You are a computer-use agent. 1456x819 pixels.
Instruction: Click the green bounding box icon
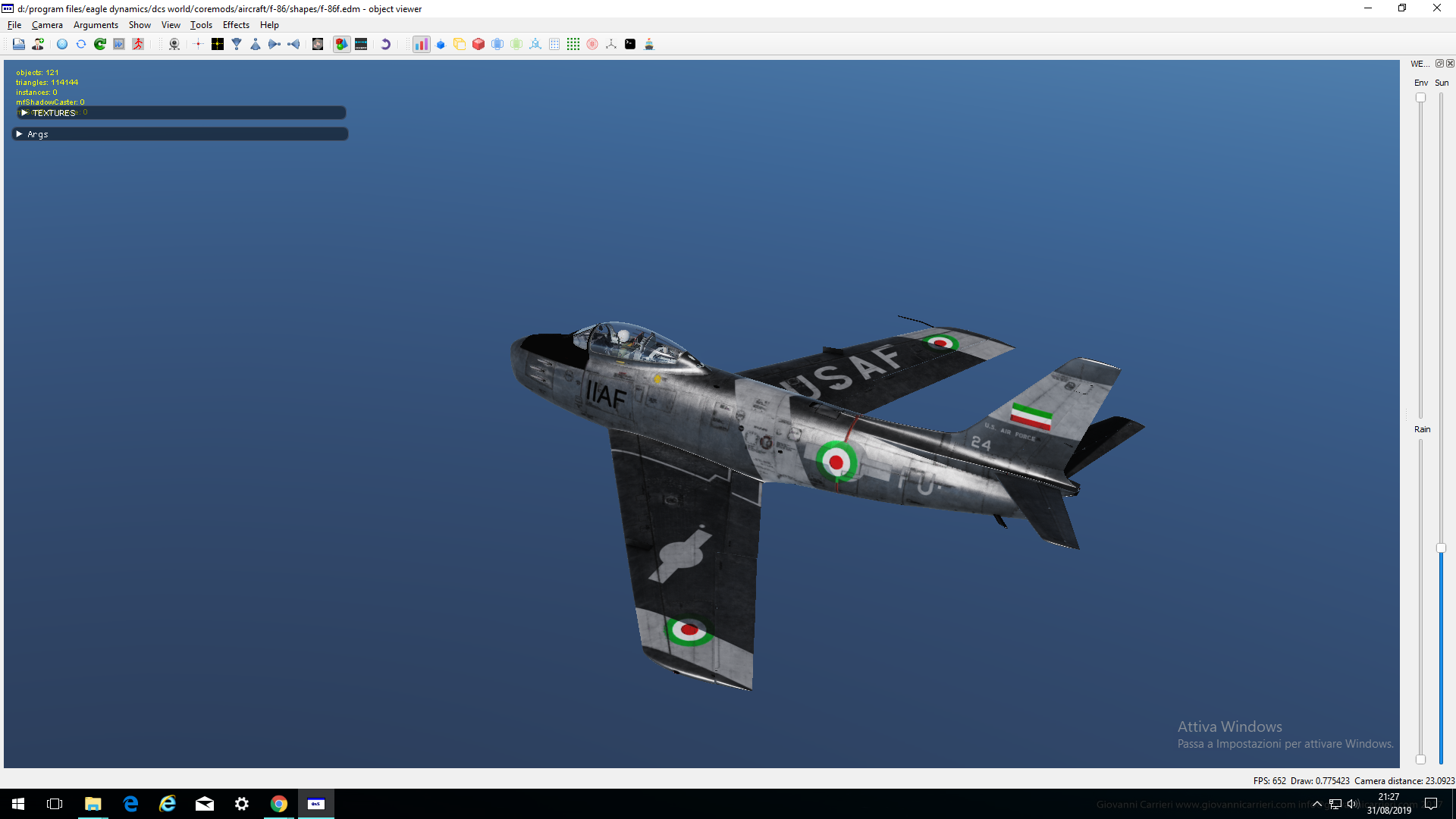pyautogui.click(x=516, y=44)
